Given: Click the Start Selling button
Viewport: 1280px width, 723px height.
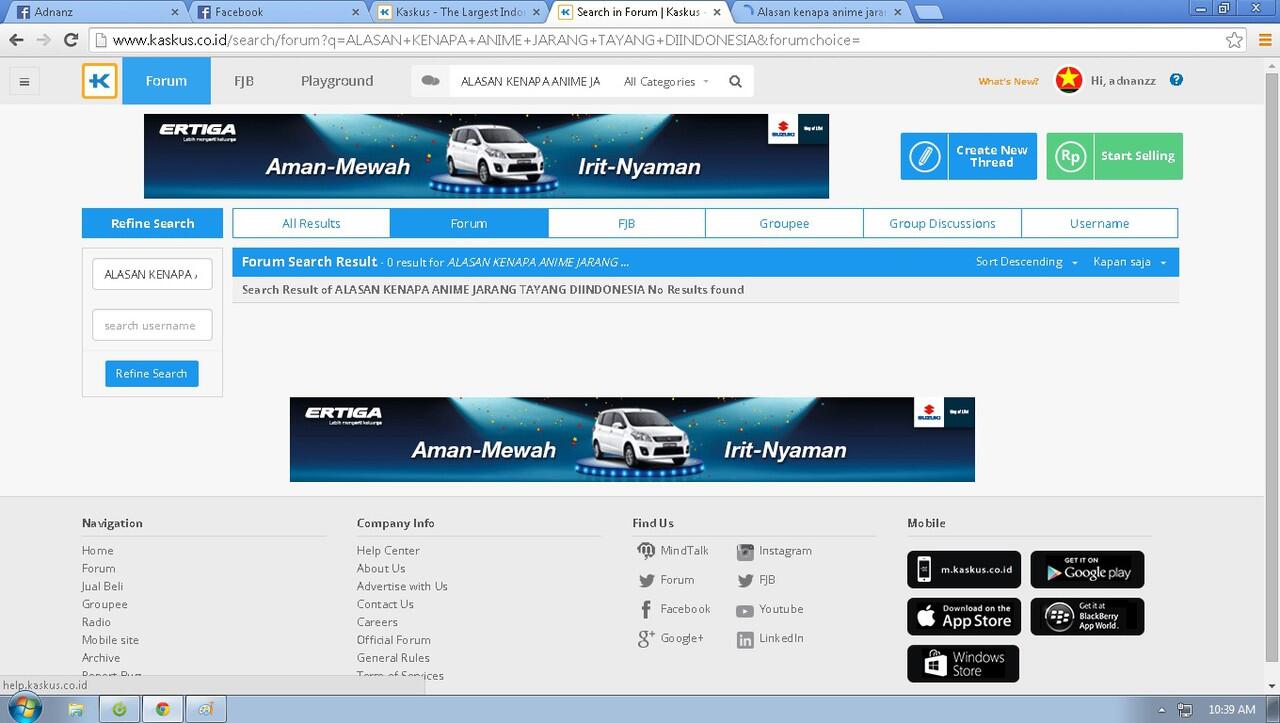Looking at the screenshot, I should click(x=1114, y=156).
